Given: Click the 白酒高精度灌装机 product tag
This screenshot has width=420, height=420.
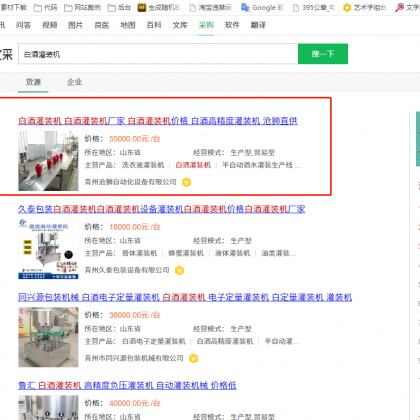Looking at the screenshot, I should 225,342.
